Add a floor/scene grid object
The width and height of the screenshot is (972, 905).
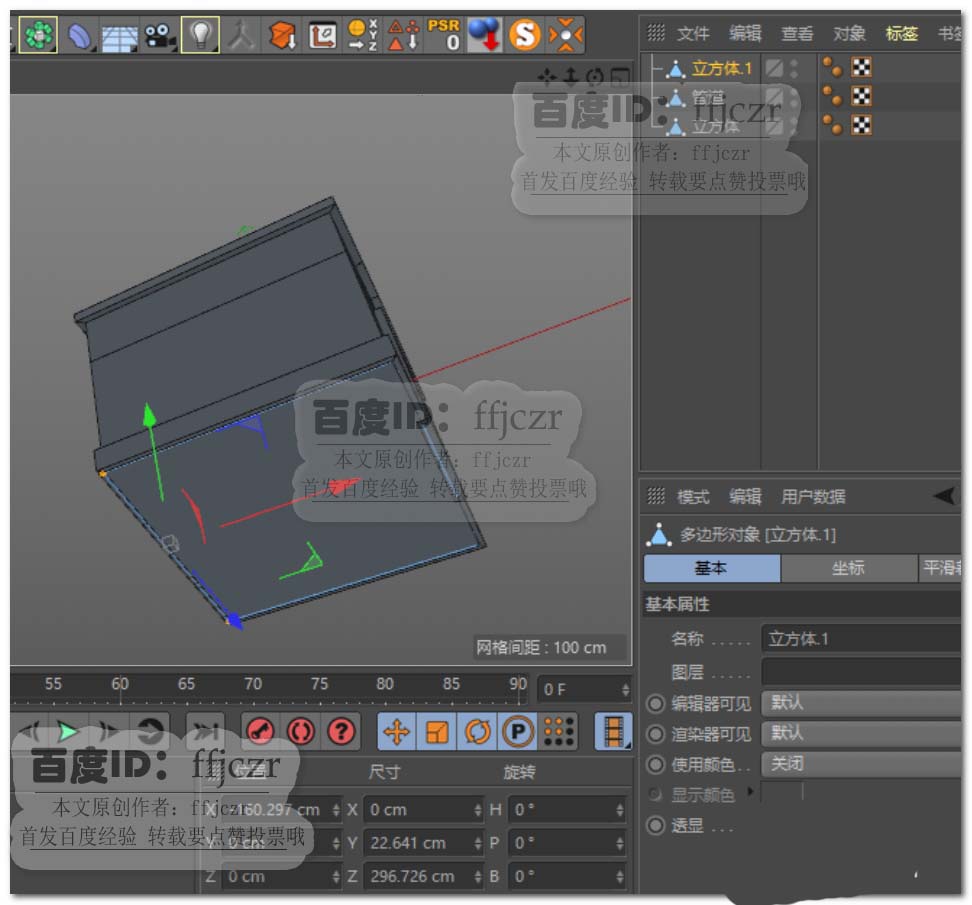pos(119,37)
